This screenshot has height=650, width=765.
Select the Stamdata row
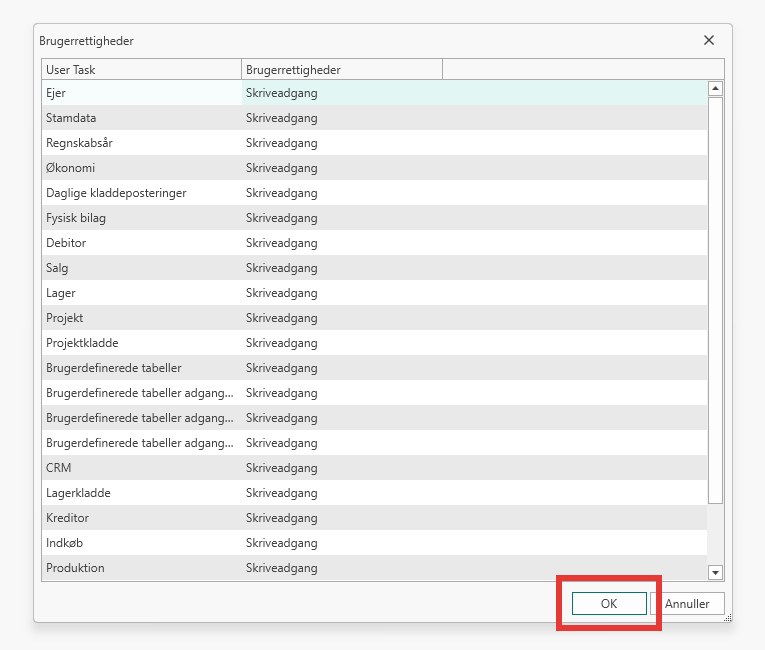[x=374, y=118]
